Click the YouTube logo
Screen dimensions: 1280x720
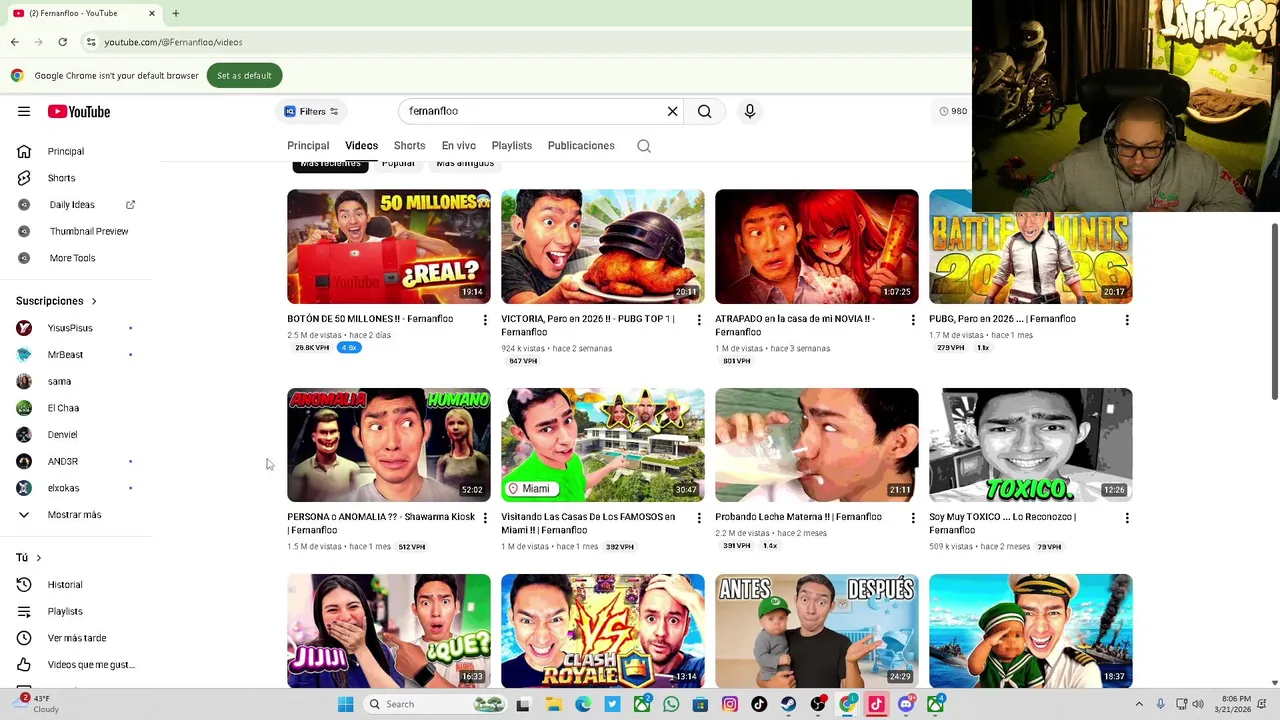(79, 111)
